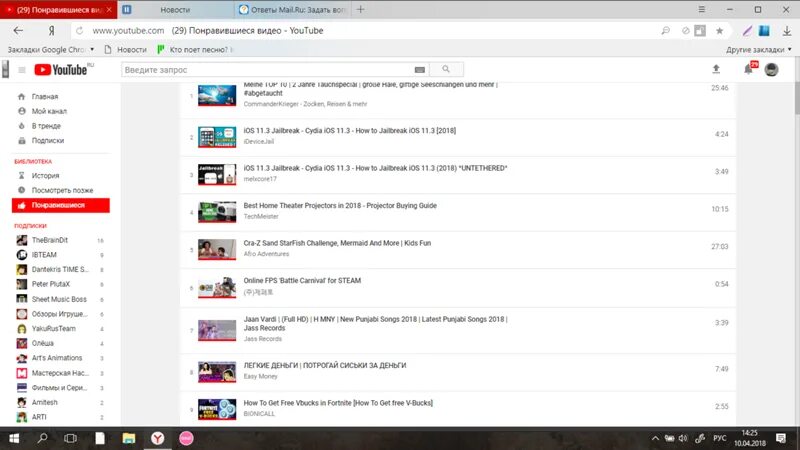Open taskbar volume speaker icon
Screen dimensions: 800x450
(x=683, y=438)
